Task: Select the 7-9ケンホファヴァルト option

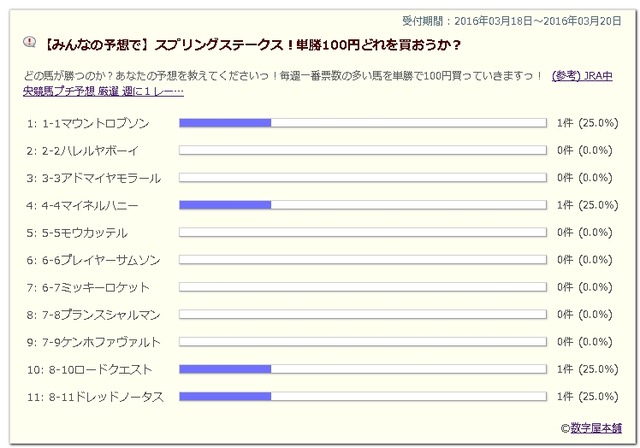Action: click(100, 342)
